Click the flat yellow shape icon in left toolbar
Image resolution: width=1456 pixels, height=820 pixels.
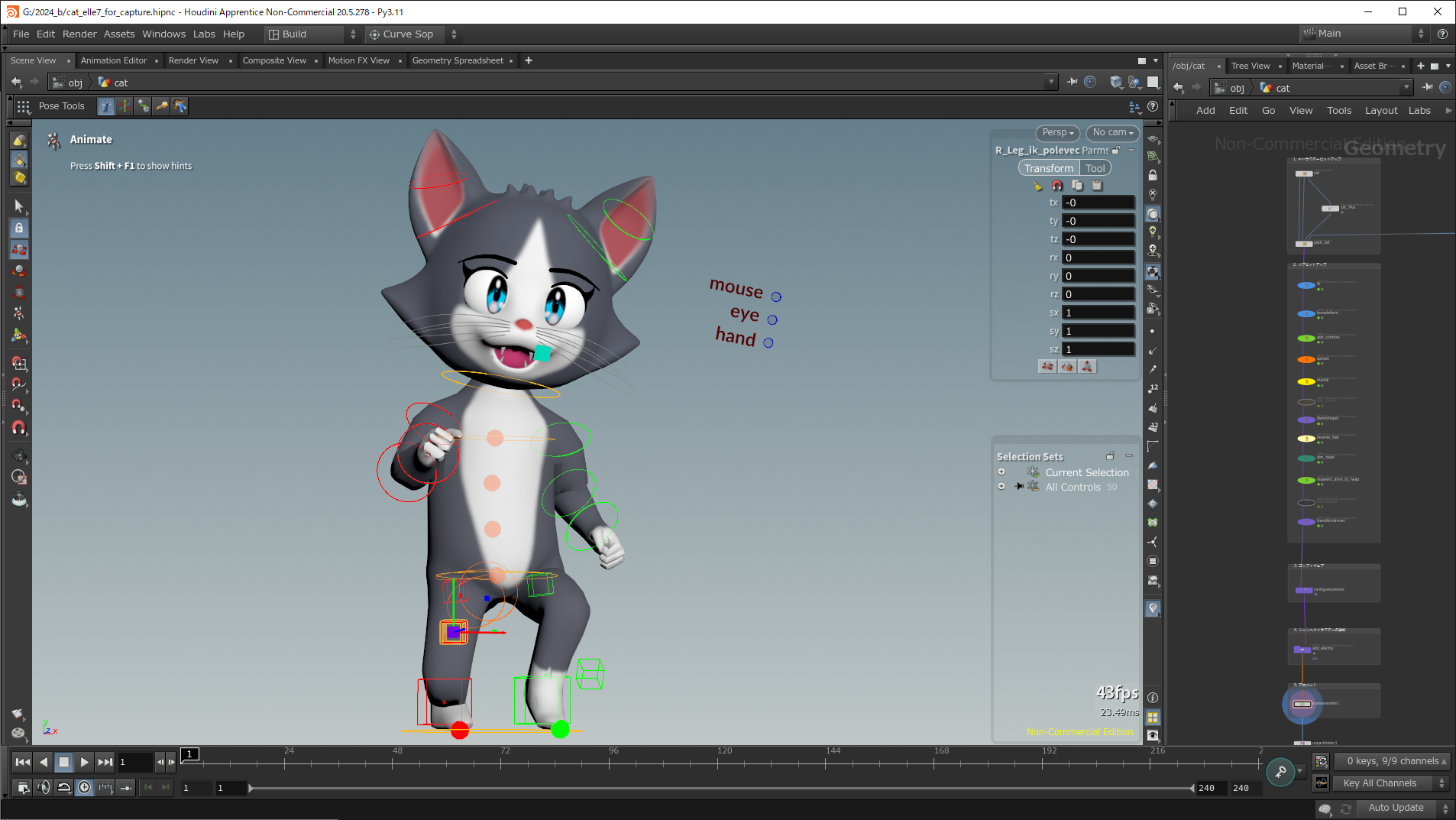pos(19,178)
